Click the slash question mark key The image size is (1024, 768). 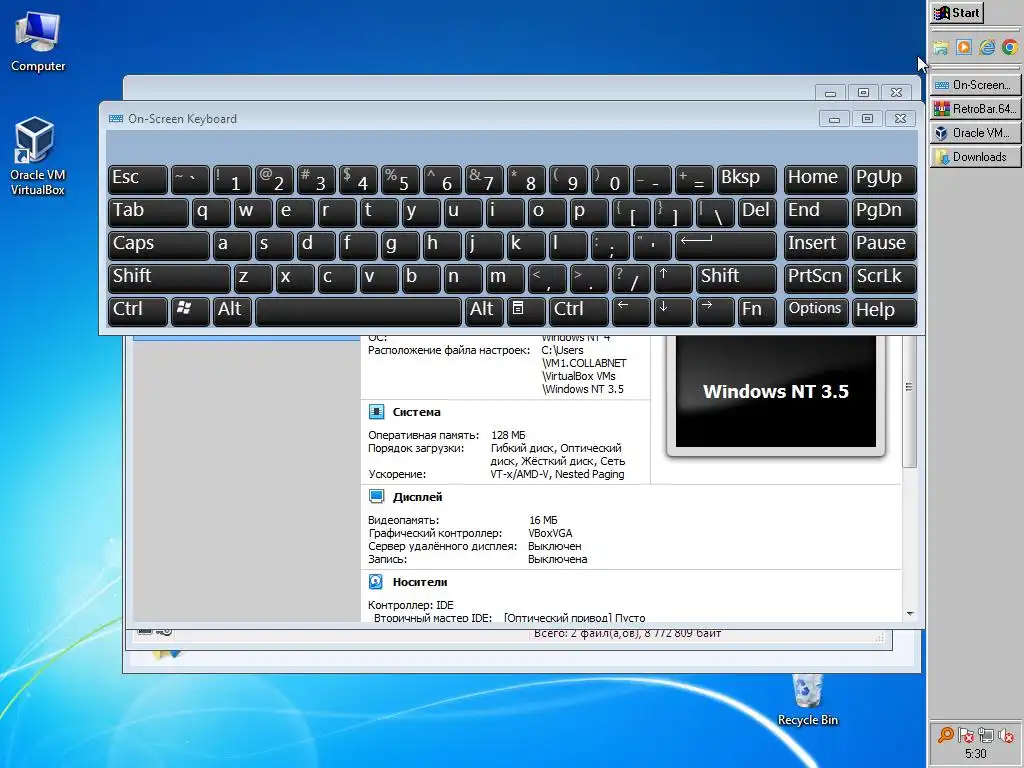point(631,278)
